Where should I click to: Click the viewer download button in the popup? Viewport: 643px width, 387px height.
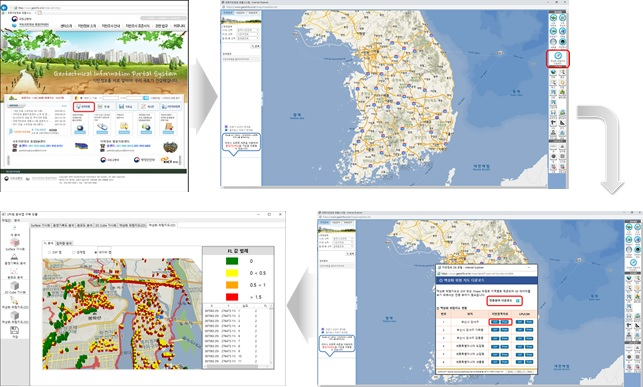tap(505, 301)
